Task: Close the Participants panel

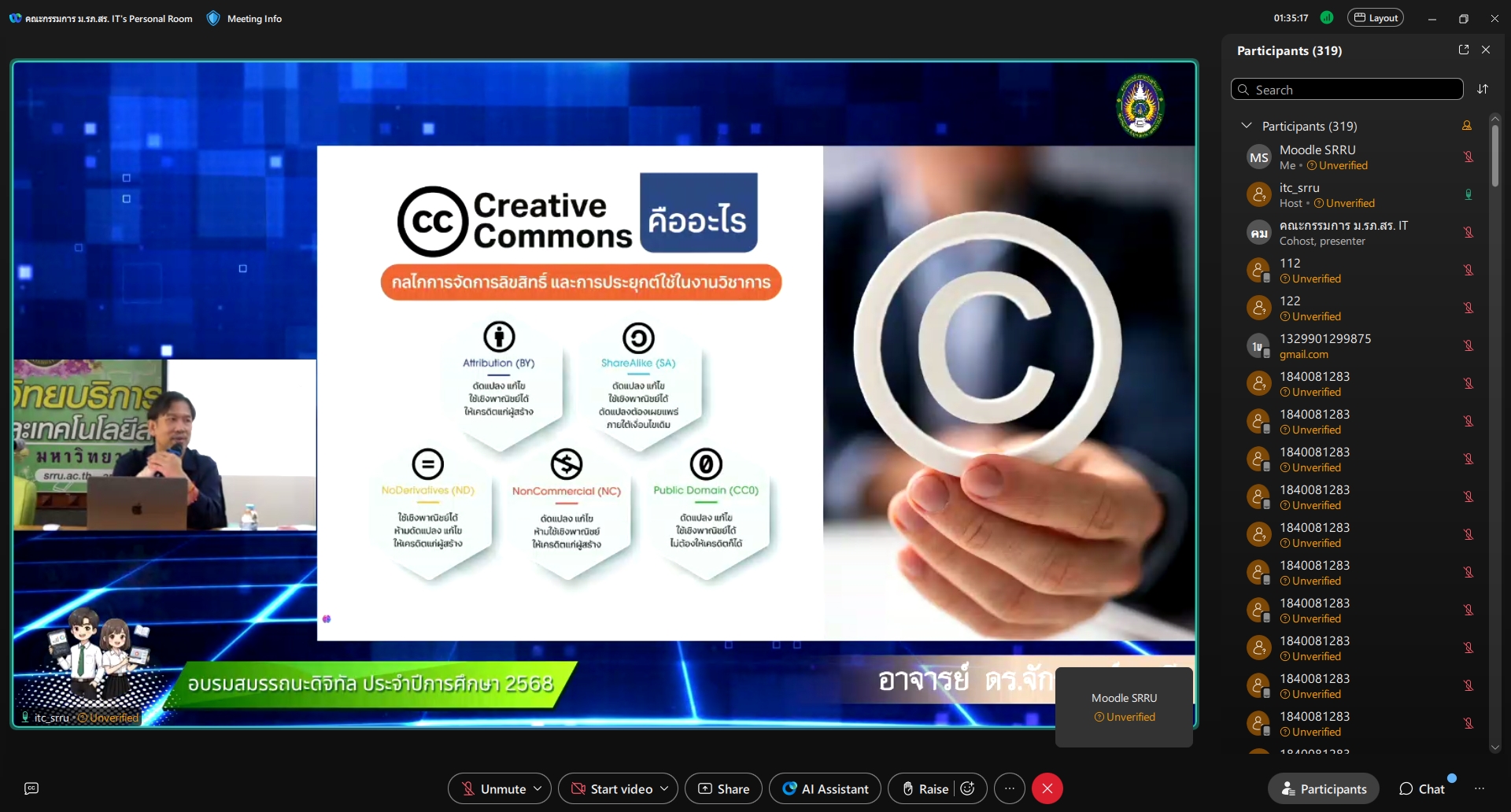Action: tap(1486, 50)
